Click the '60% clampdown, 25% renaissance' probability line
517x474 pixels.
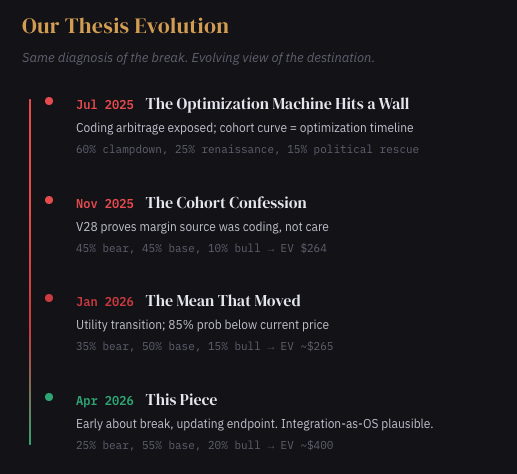tap(247, 149)
